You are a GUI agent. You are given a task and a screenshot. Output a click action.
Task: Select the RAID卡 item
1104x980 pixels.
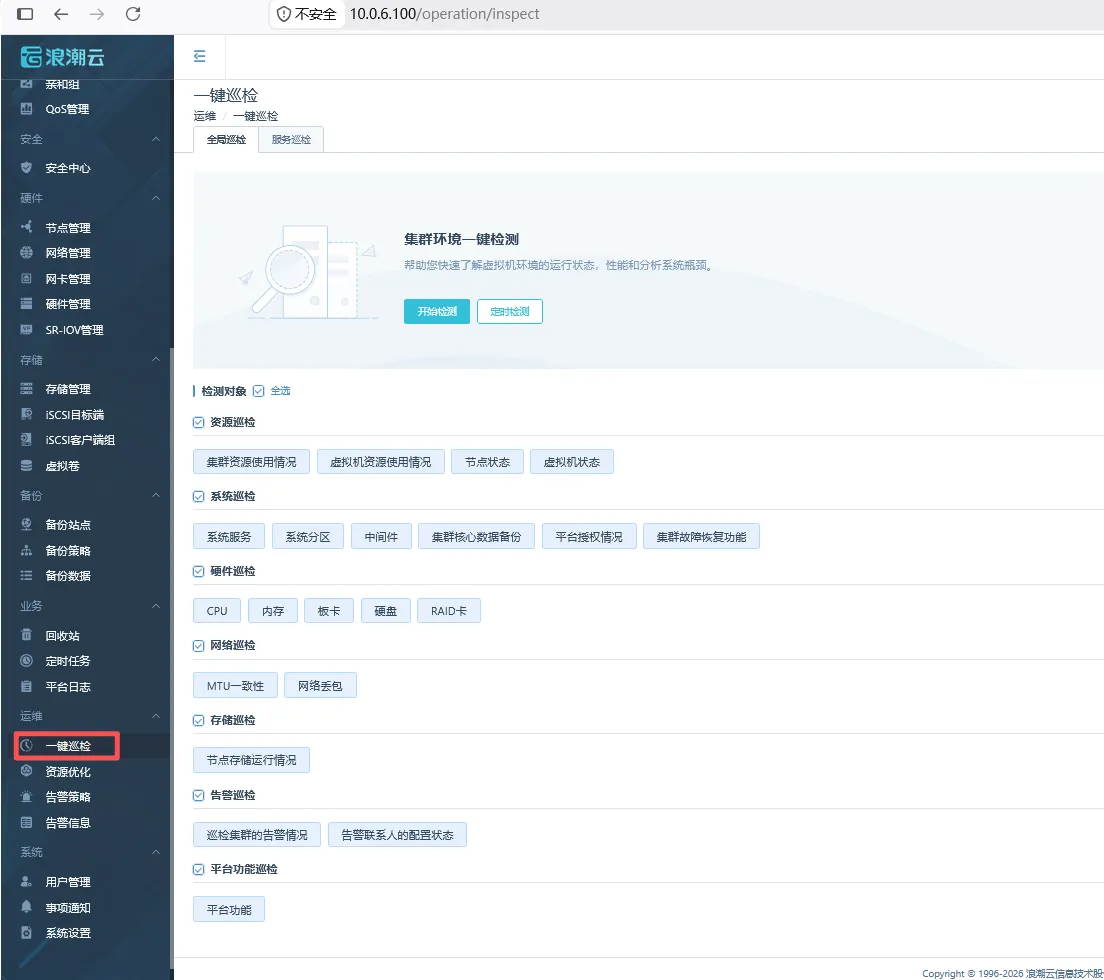(449, 610)
